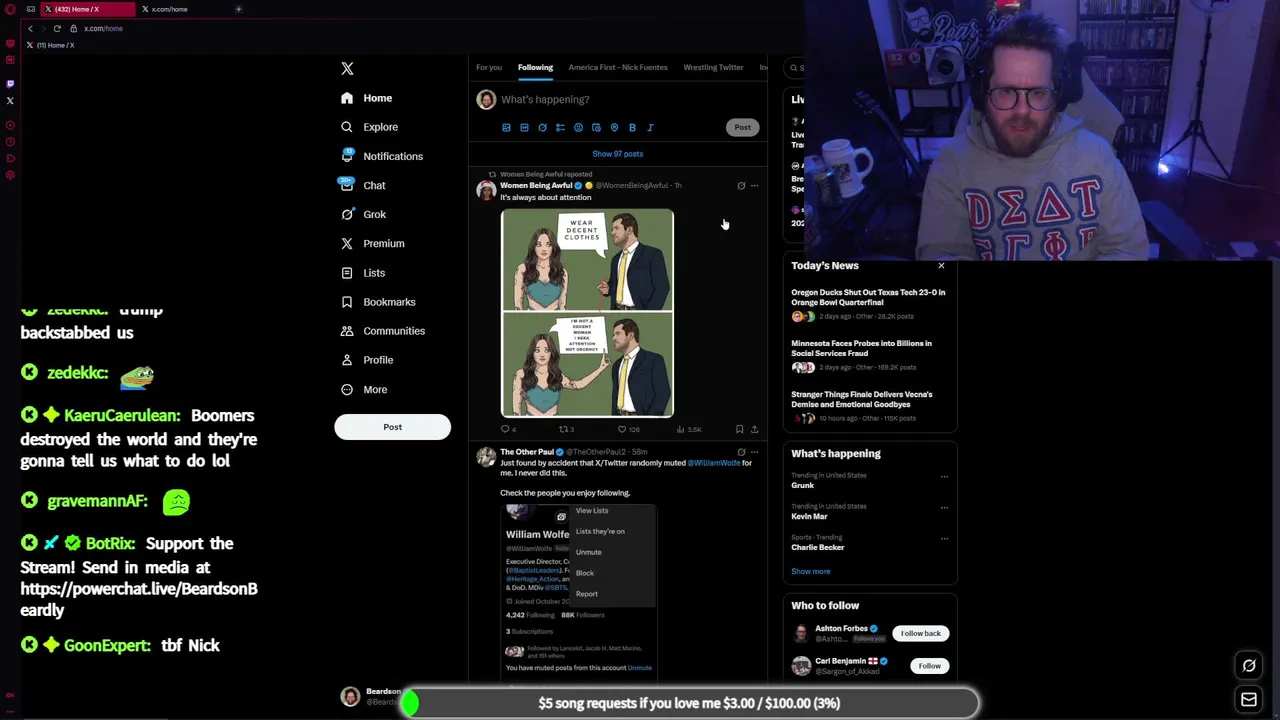This screenshot has height=720, width=1280.
Task: Open new browser tab with plus button
Action: tap(238, 9)
